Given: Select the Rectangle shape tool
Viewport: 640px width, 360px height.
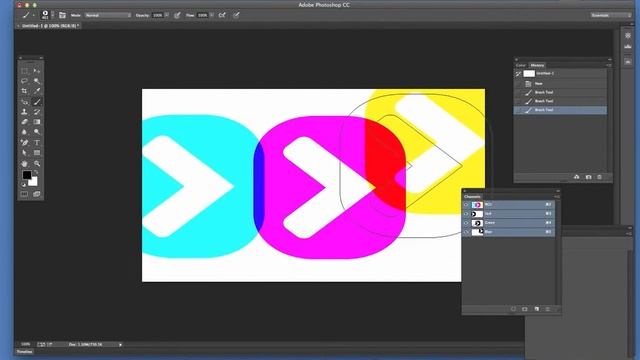Looking at the screenshot, I should tap(37, 153).
